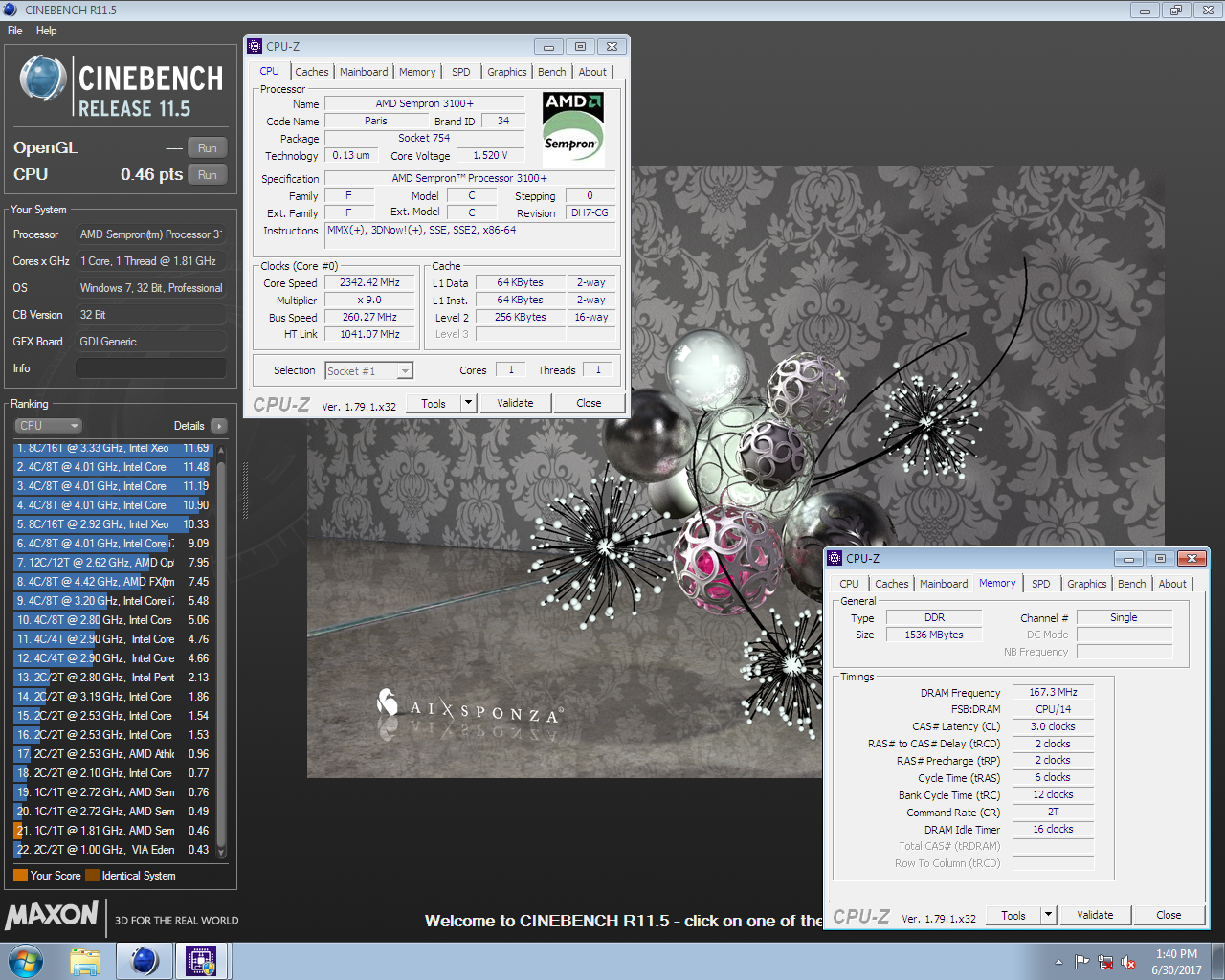This screenshot has width=1225, height=980.
Task: Click top CPU-Z window title bar icon
Action: pos(255,46)
